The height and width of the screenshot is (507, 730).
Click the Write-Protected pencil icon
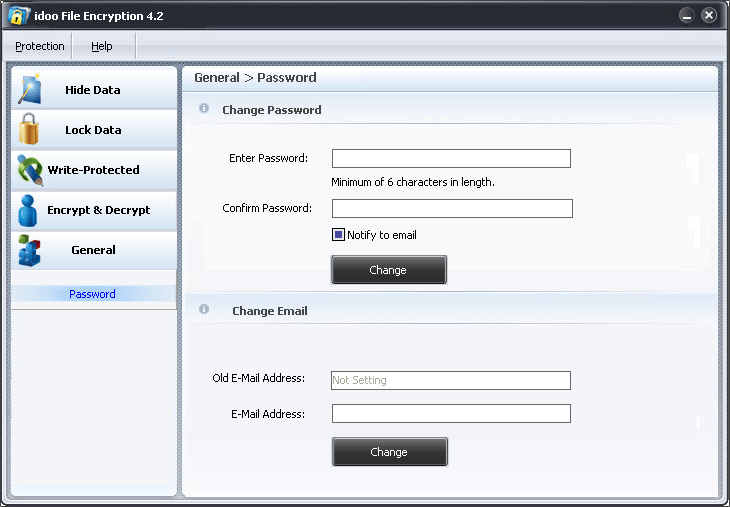(x=30, y=170)
